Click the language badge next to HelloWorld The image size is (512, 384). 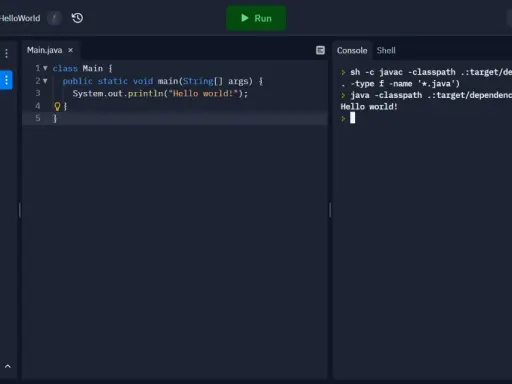(x=54, y=18)
